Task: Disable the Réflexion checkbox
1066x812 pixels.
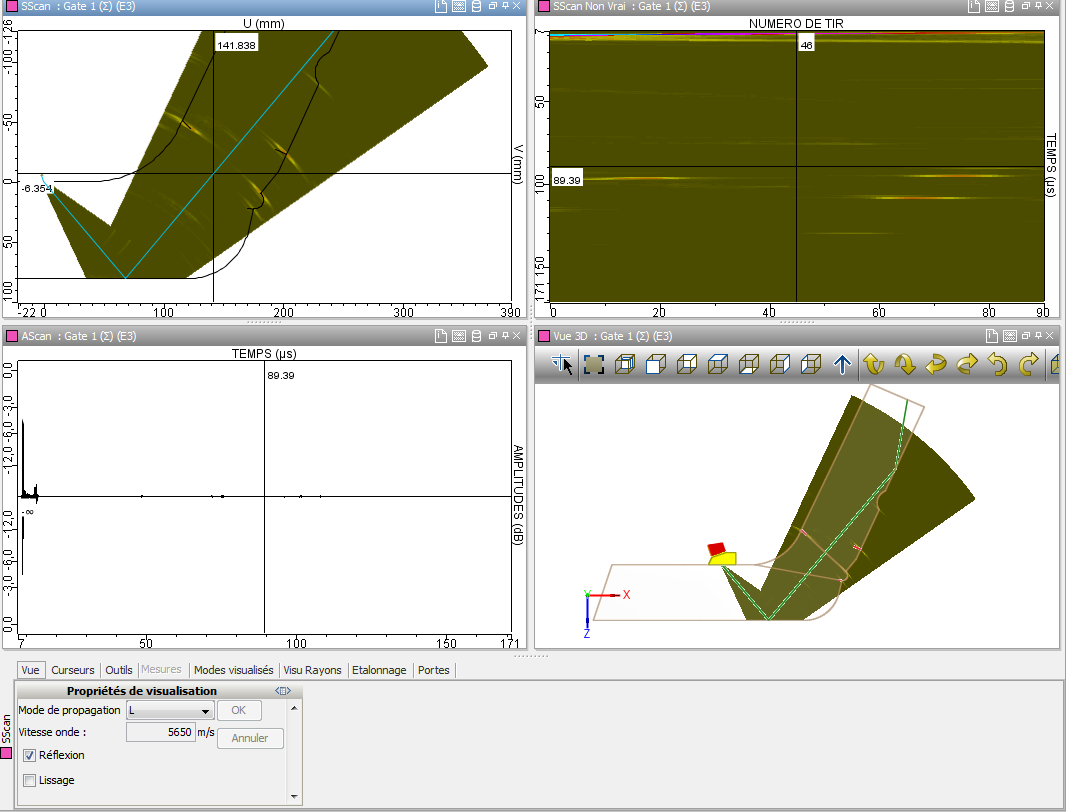Action: click(29, 755)
